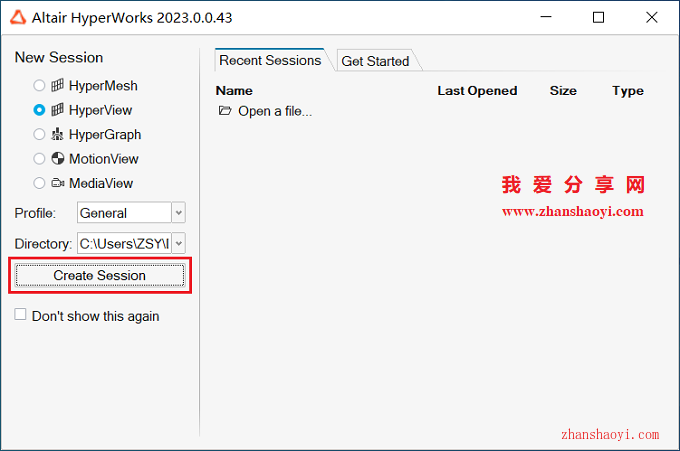Screen dimensions: 680x451
Task: Maximize the HyperWorks window
Action: point(598,17)
